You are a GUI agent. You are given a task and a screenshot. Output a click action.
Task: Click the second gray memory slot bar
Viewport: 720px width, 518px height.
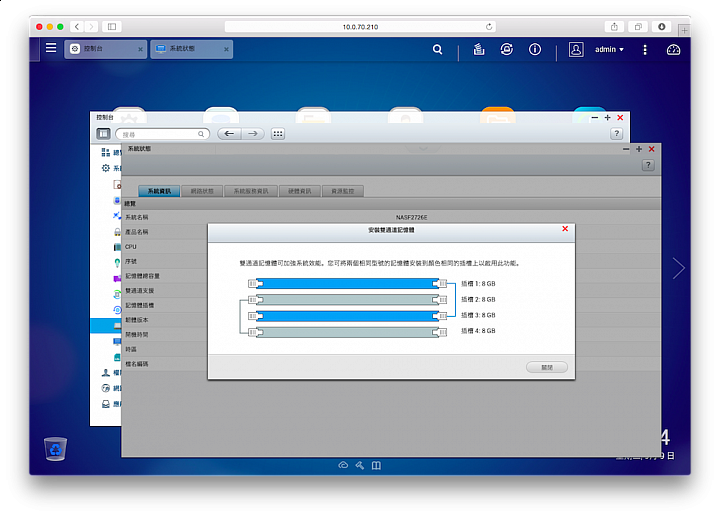point(348,300)
